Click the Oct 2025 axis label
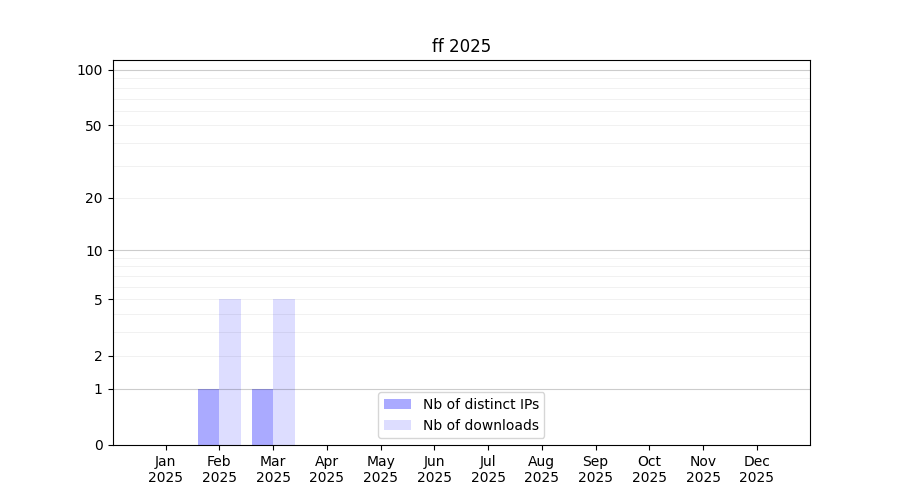 coord(649,469)
